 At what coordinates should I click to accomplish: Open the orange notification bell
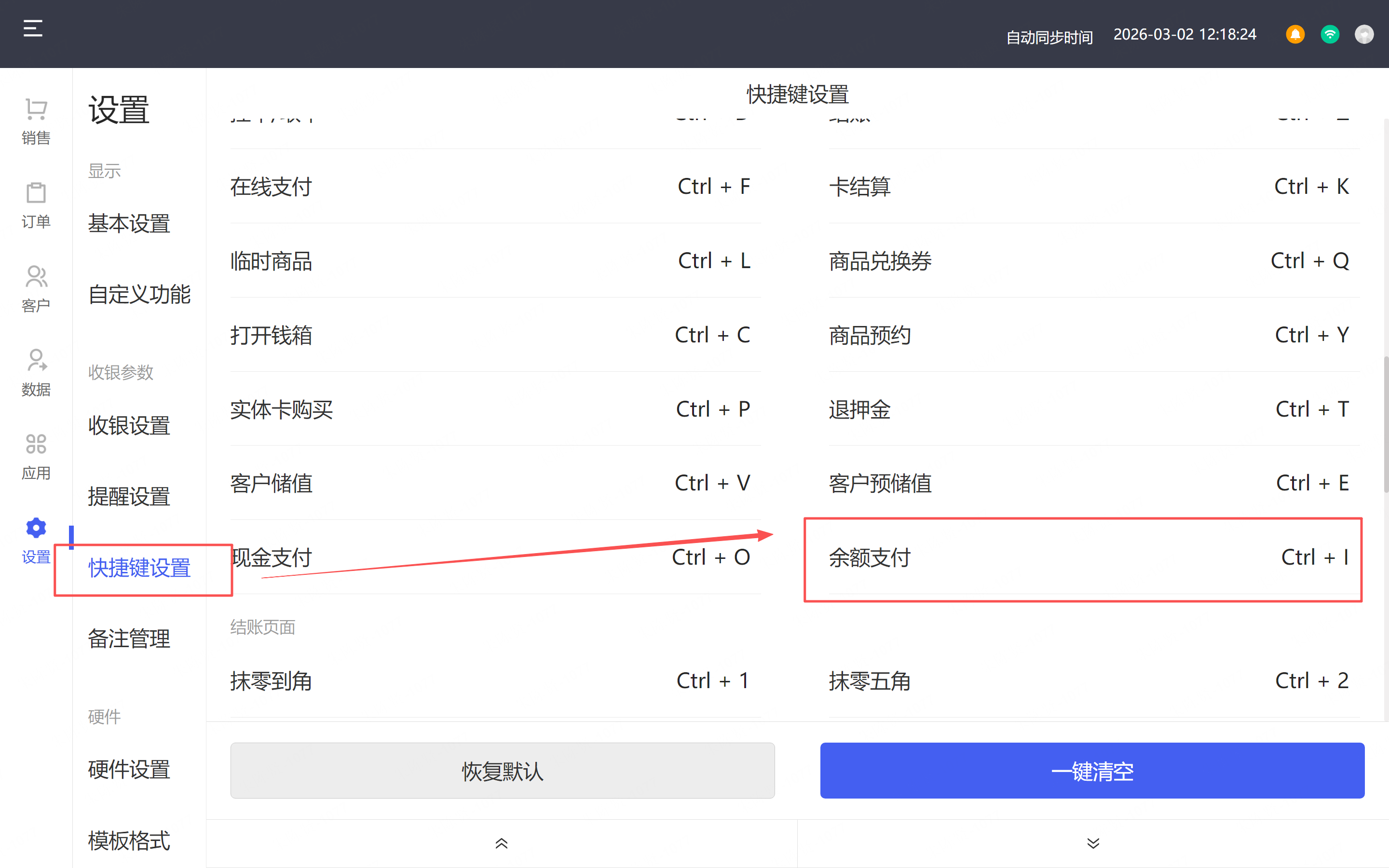pos(1295,34)
